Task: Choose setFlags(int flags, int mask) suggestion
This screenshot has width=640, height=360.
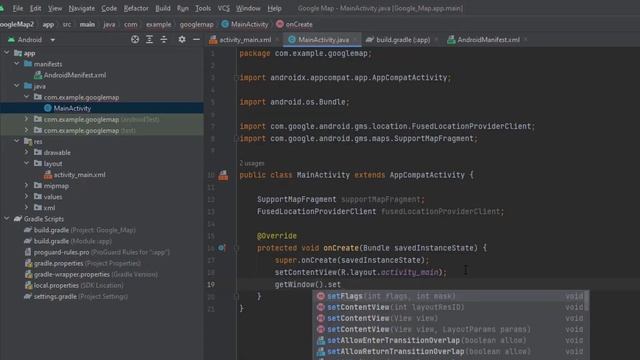Action: 450,296
